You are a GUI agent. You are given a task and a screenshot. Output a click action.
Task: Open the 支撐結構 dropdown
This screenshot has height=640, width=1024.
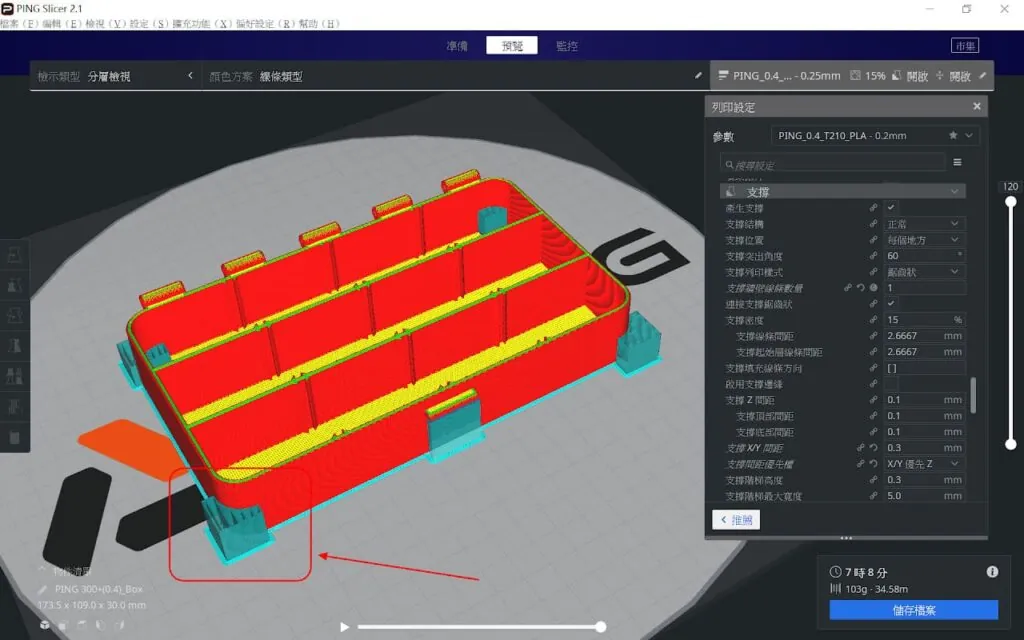(924, 224)
